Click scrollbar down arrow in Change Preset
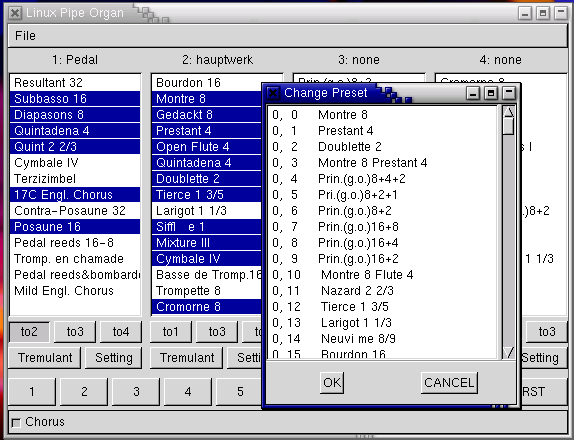The width and height of the screenshot is (574, 440). click(x=508, y=353)
